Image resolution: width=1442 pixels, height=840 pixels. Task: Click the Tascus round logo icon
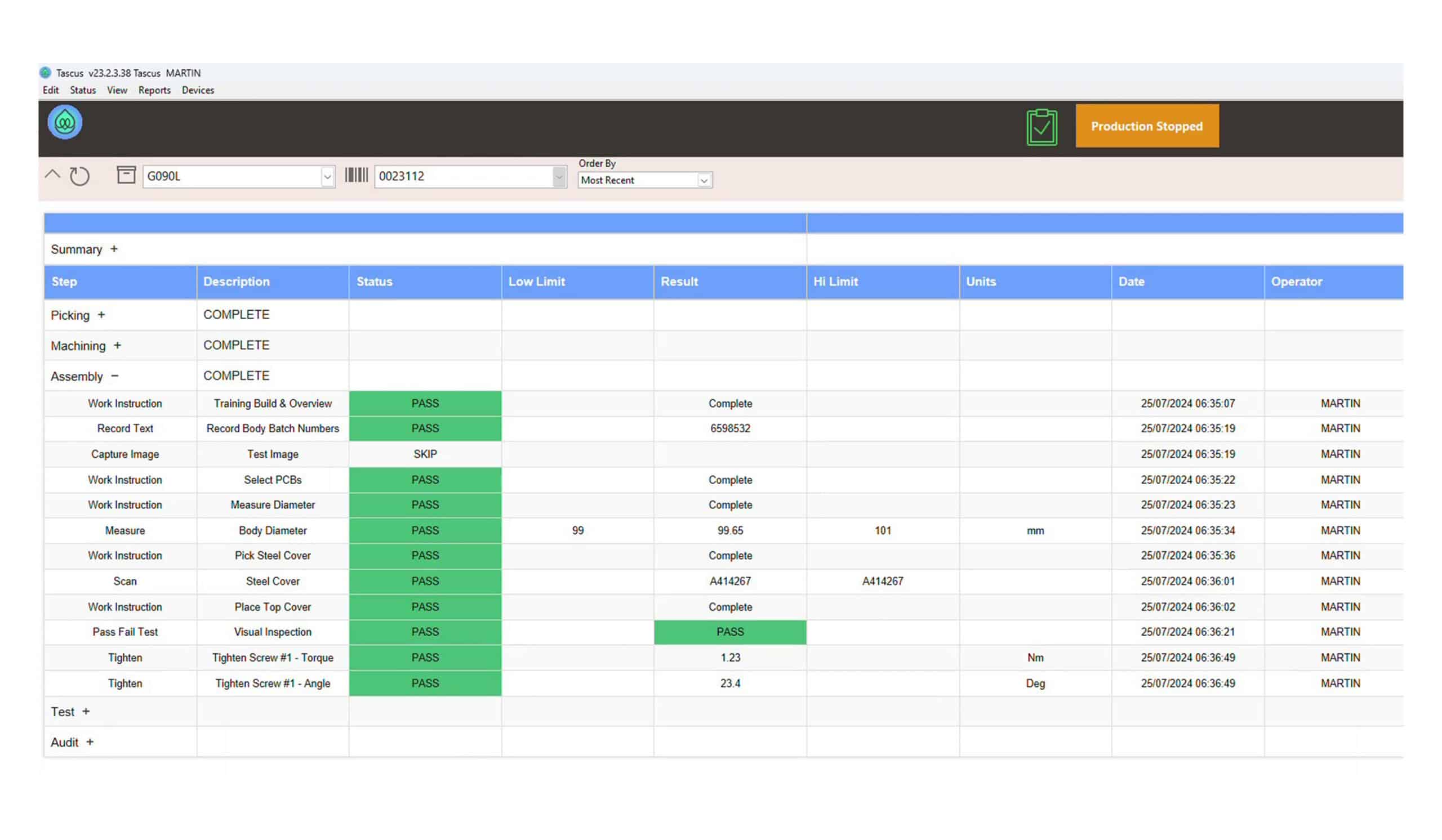[x=65, y=122]
